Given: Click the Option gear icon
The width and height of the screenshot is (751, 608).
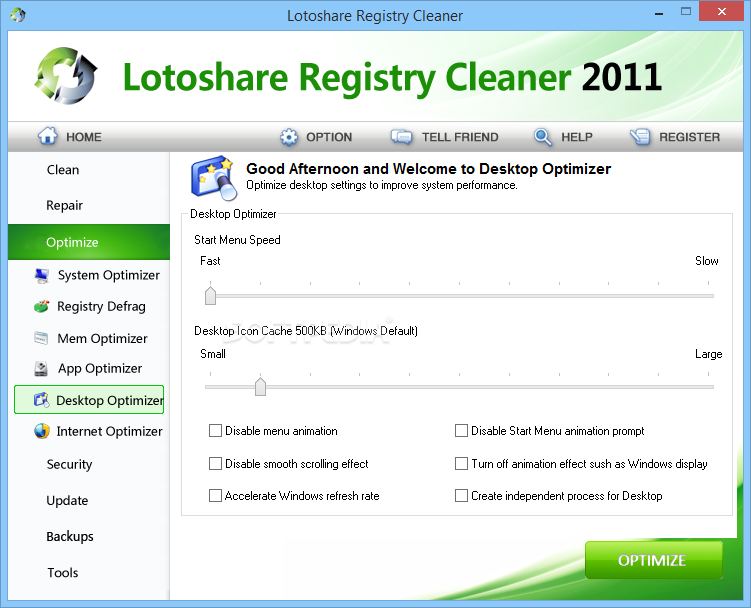Looking at the screenshot, I should click(289, 137).
